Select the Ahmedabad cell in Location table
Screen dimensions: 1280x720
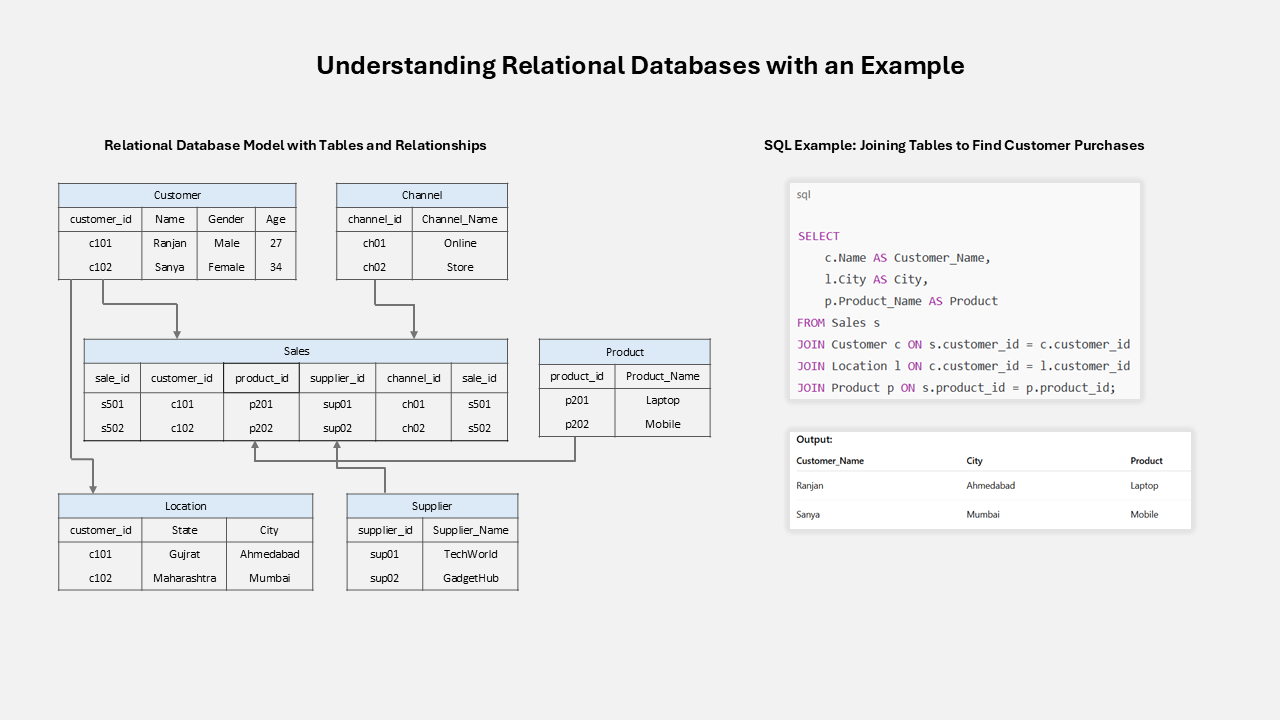[x=269, y=554]
